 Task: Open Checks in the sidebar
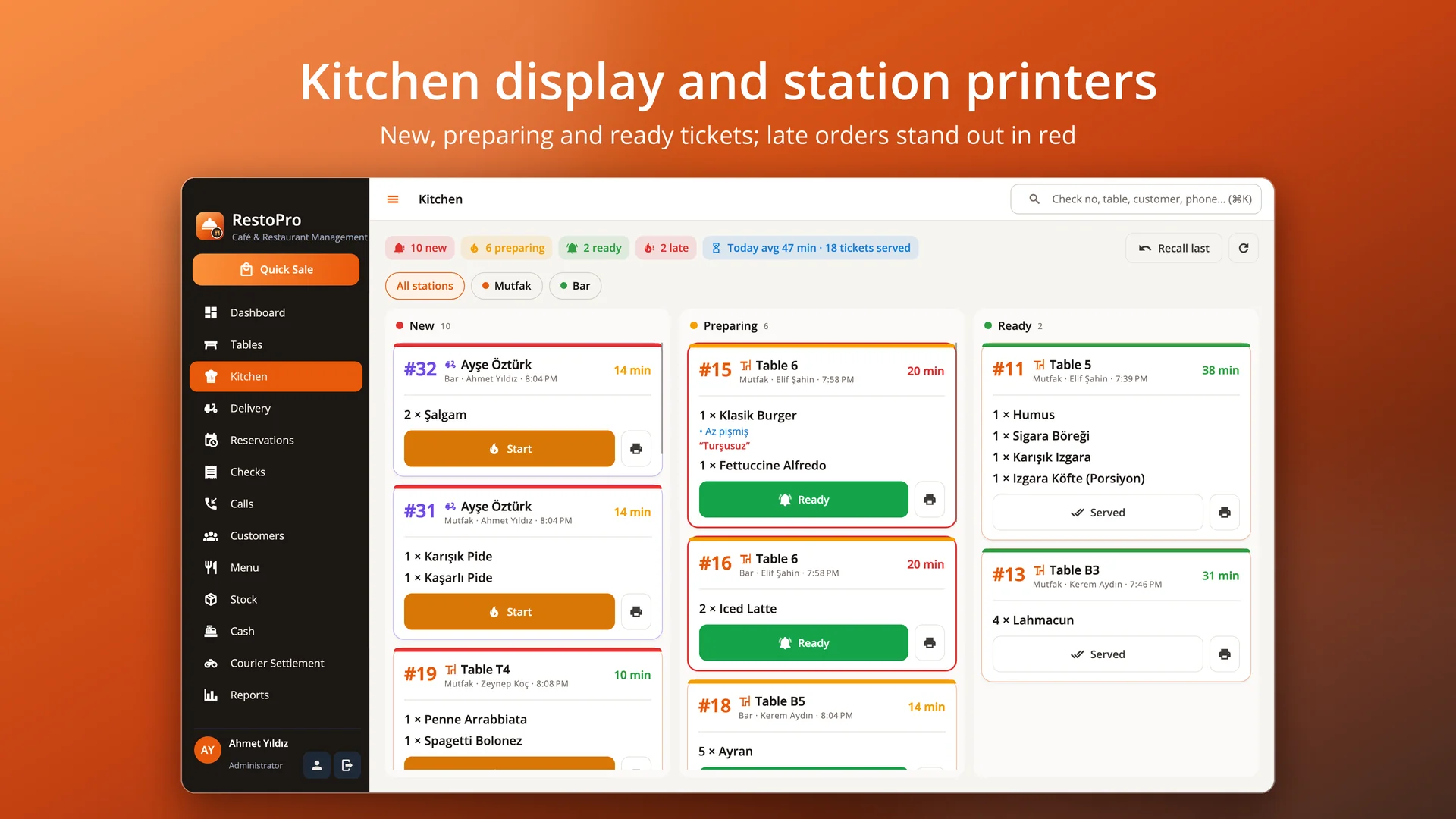[276, 472]
